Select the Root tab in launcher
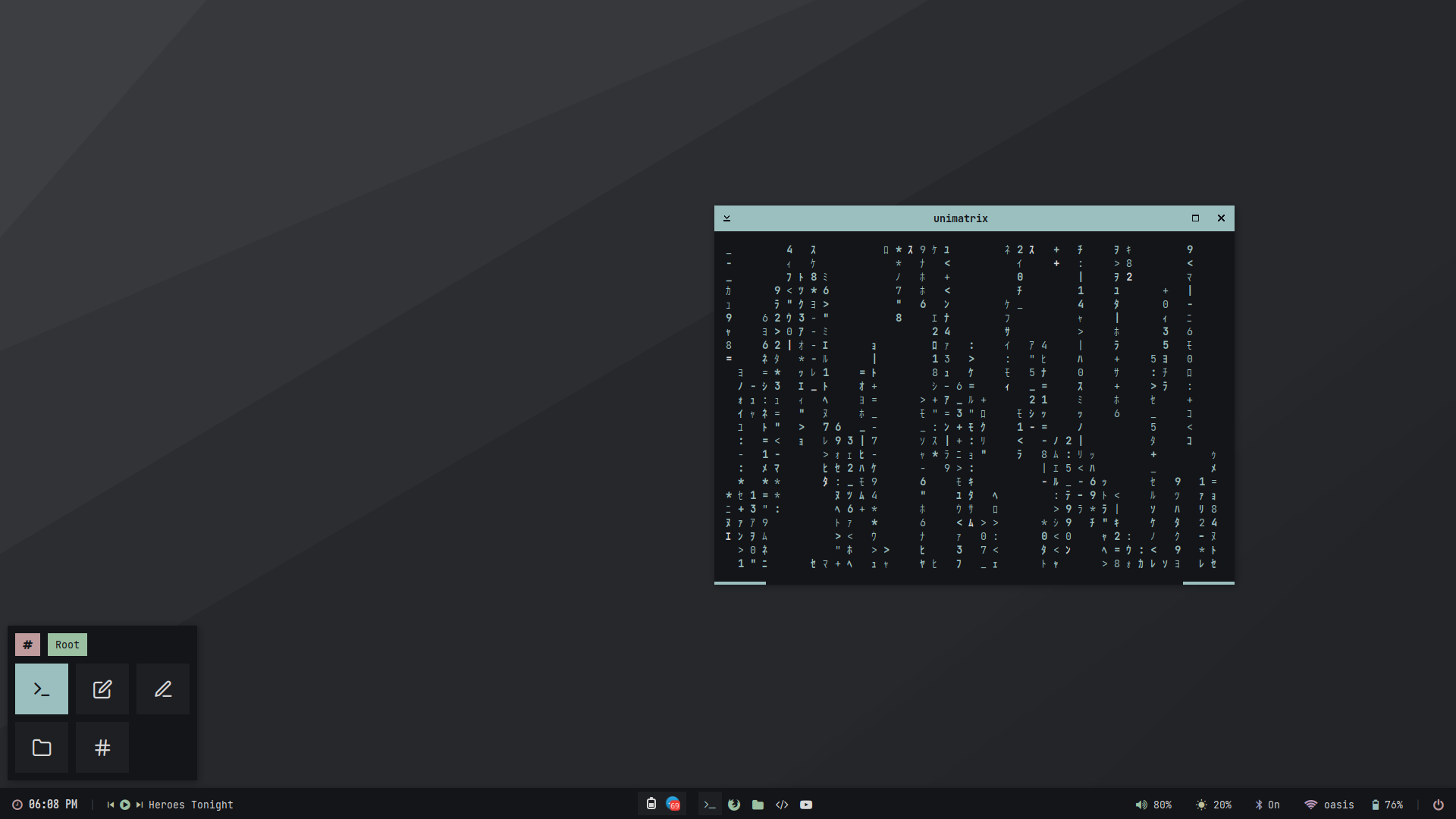 point(67,645)
